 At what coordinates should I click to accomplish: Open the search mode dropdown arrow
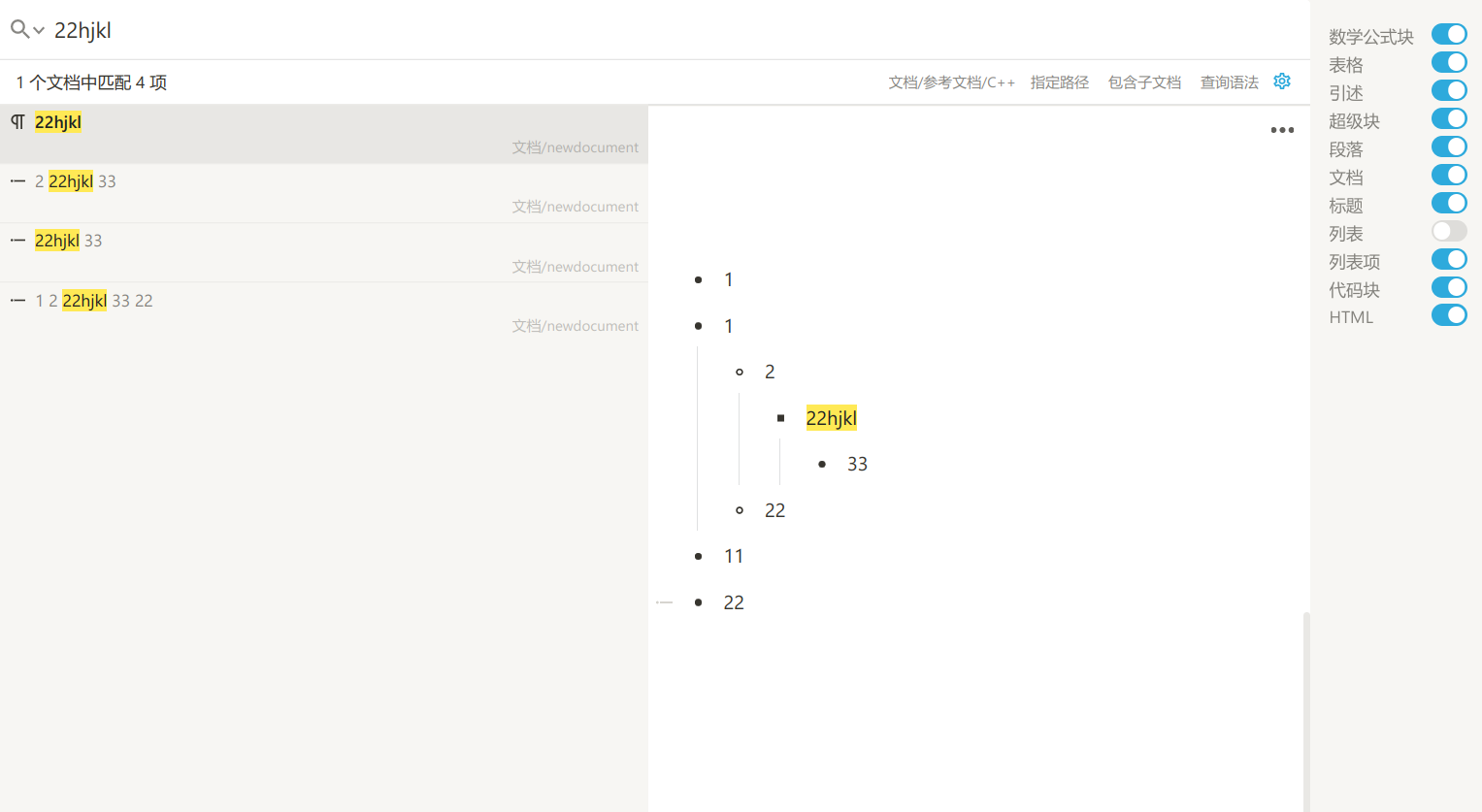tap(39, 30)
